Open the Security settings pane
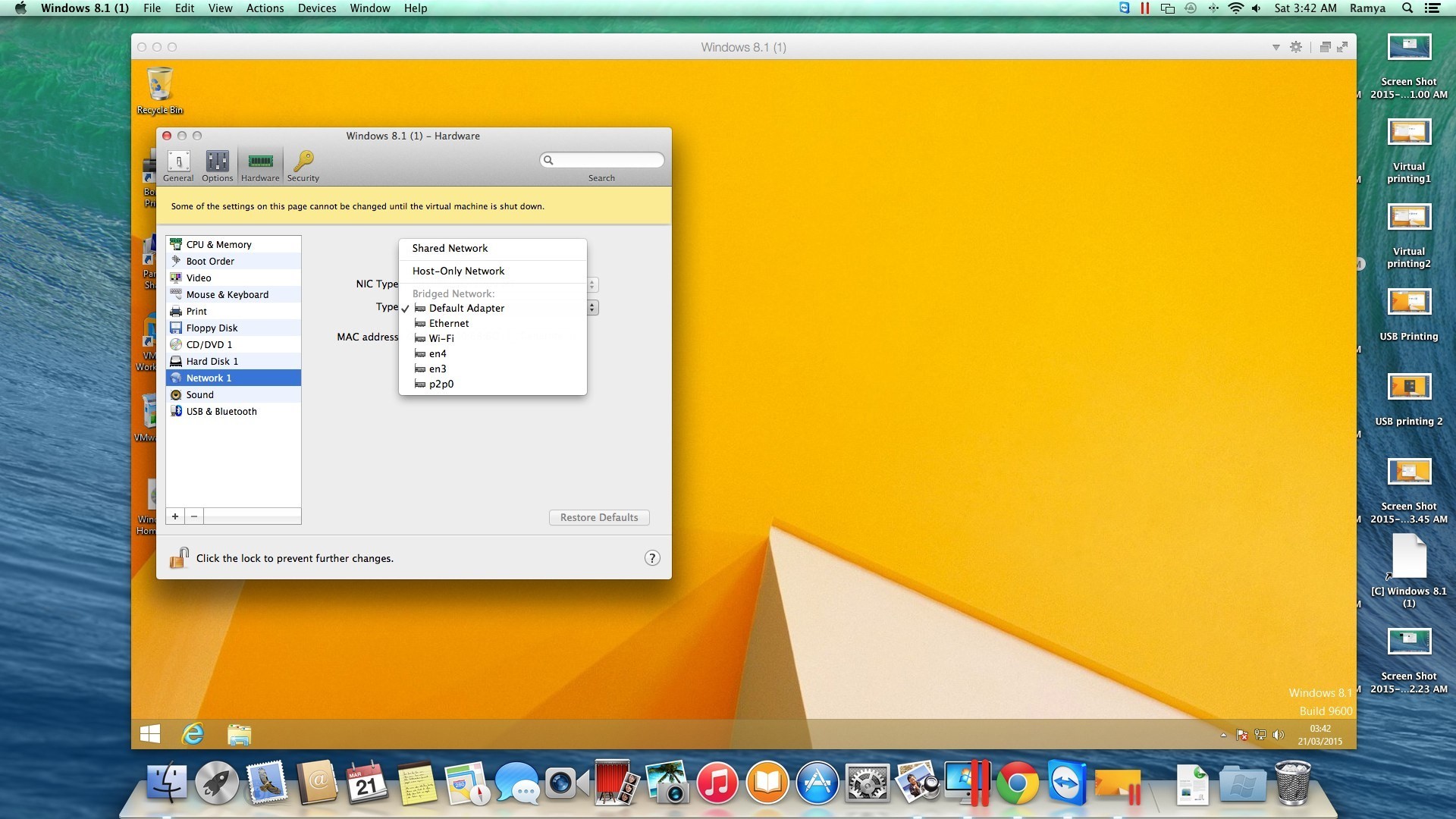Image resolution: width=1456 pixels, height=819 pixels. [x=303, y=165]
